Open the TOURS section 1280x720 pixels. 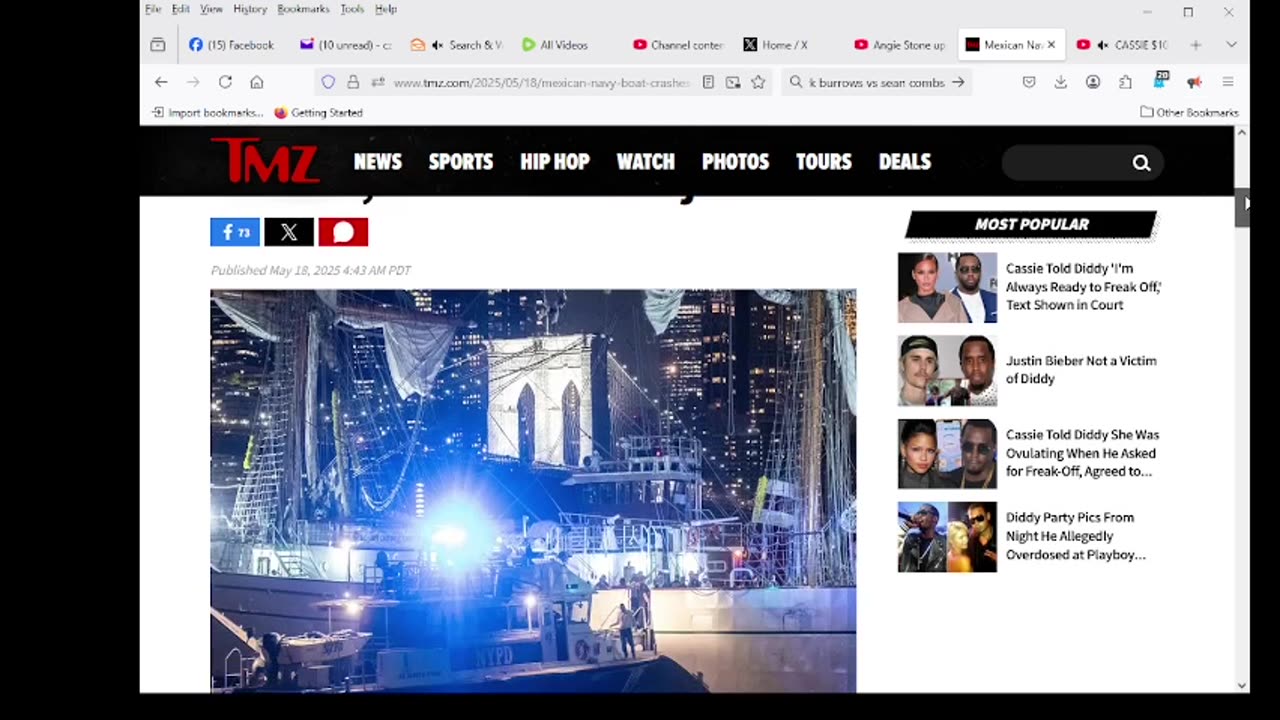[824, 162]
